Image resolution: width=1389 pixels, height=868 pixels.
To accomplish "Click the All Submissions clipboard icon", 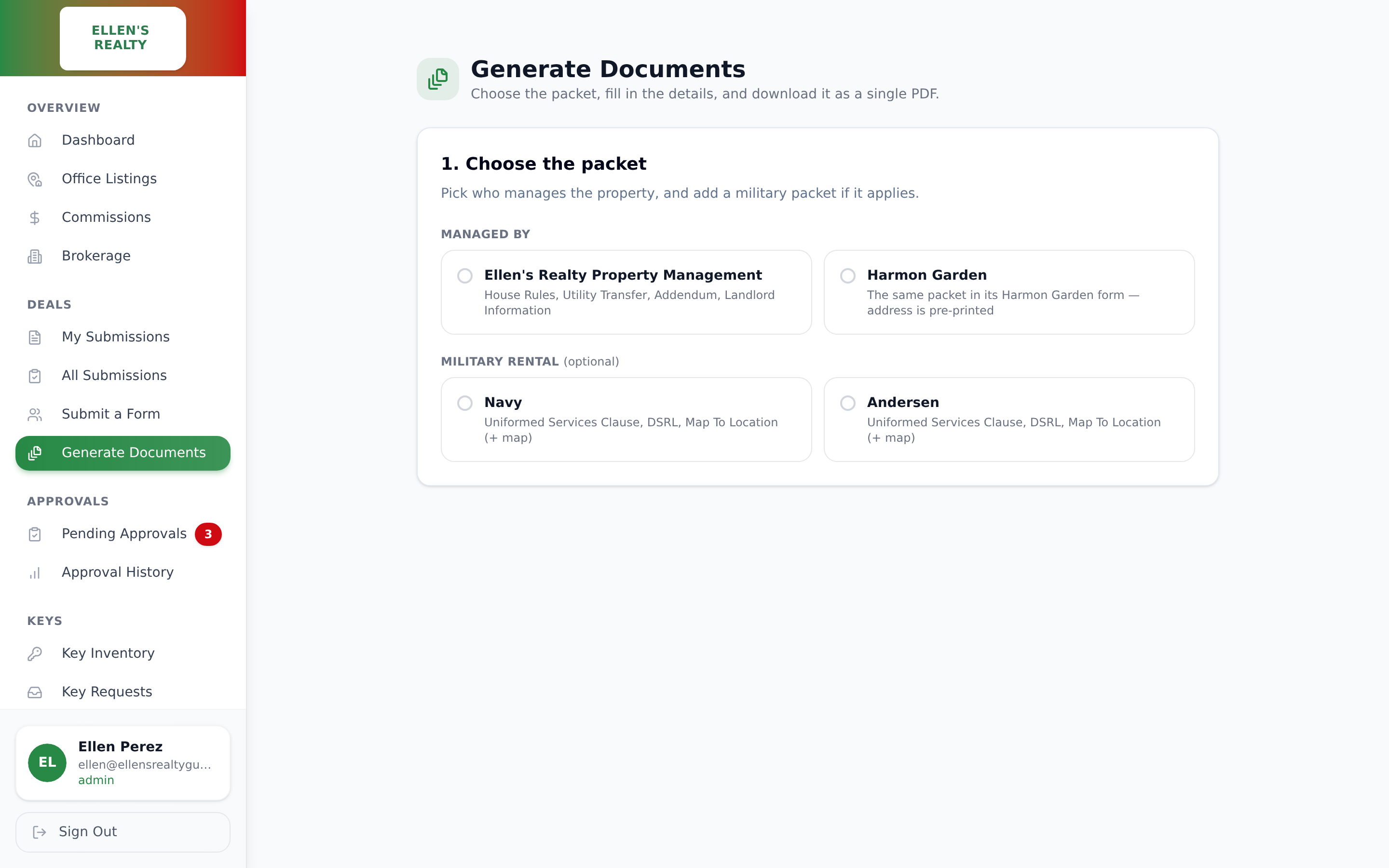I will 35,376.
